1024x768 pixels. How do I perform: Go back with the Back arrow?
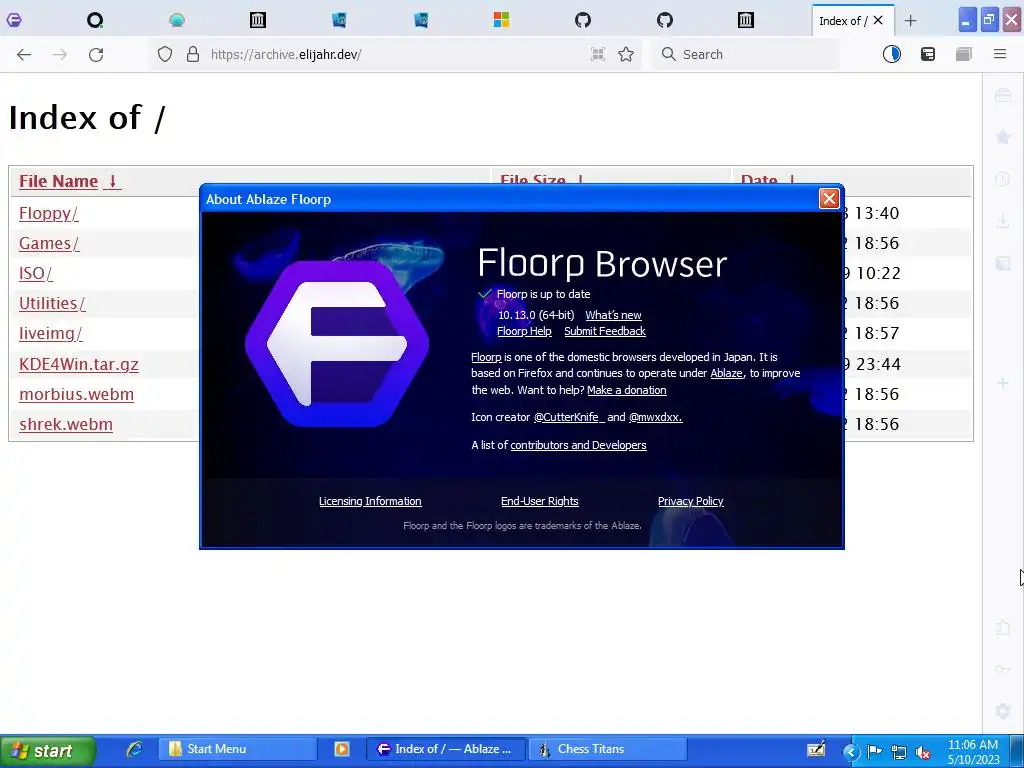24,55
